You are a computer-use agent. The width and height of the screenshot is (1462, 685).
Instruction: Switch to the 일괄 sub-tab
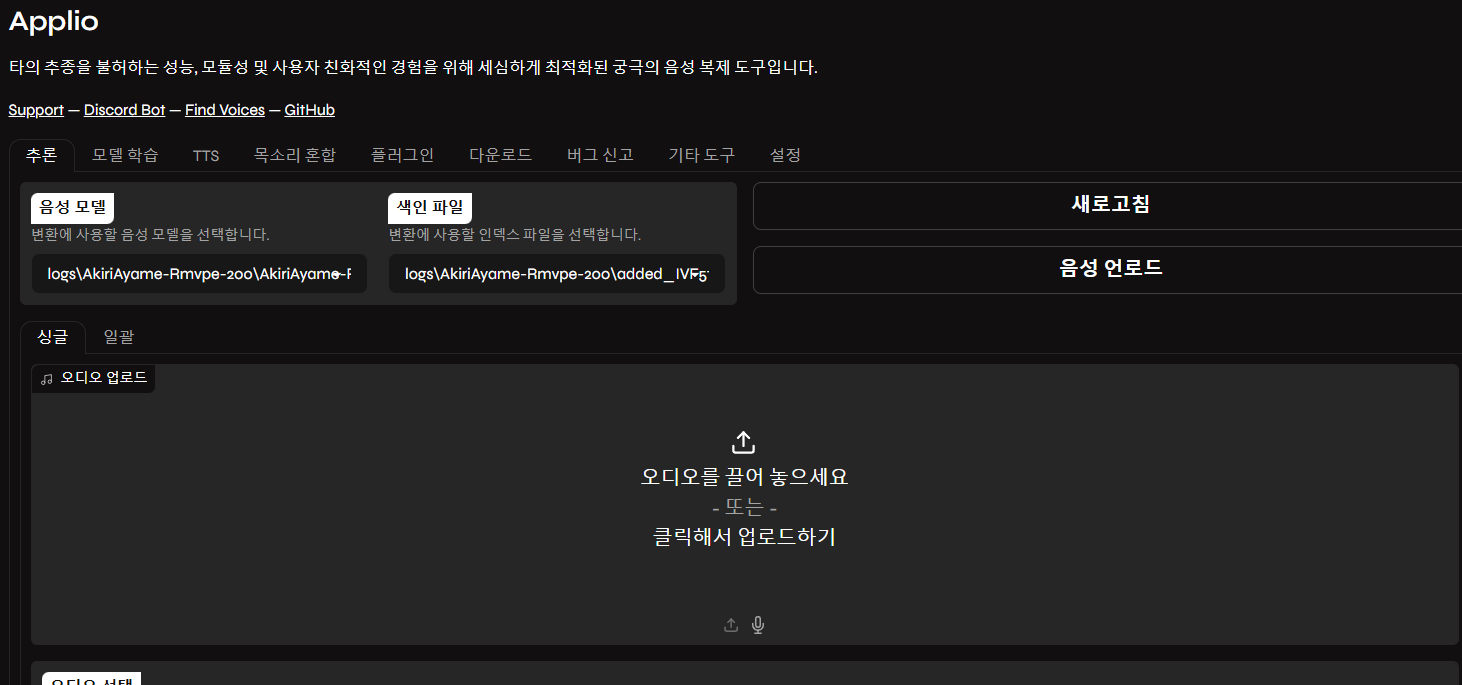[118, 337]
